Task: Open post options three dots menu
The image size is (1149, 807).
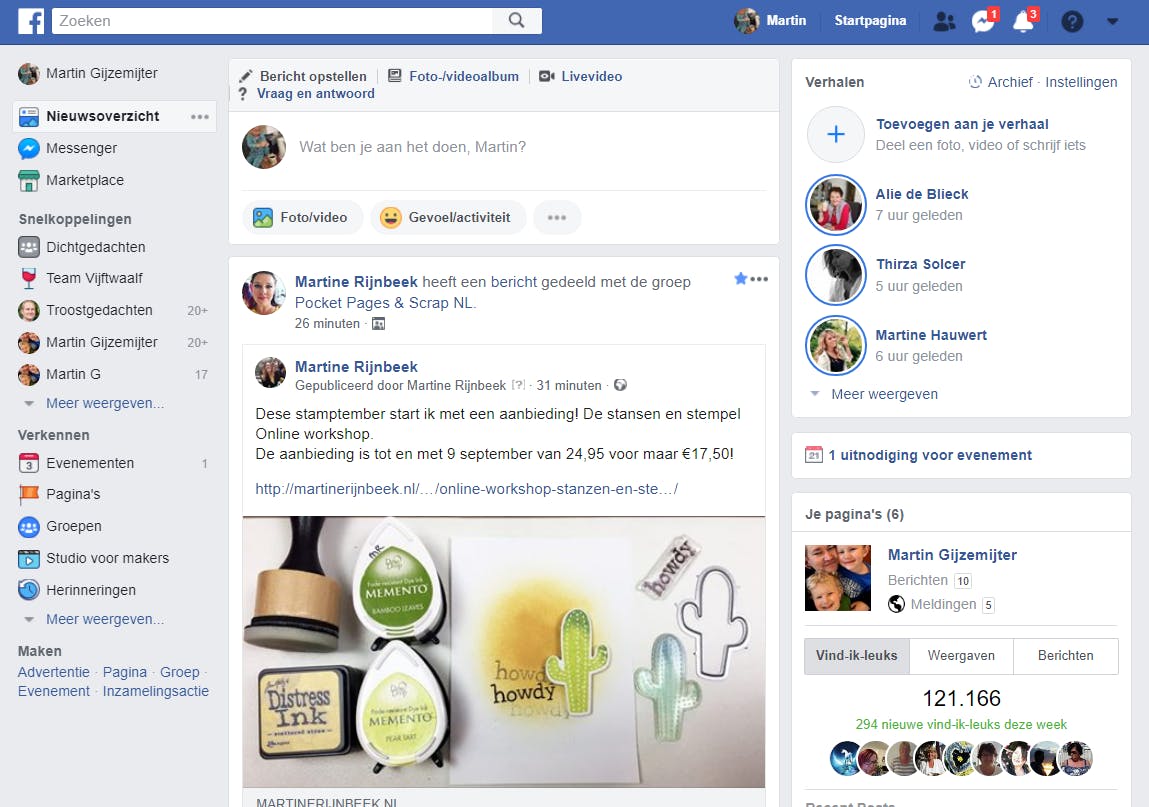Action: click(x=759, y=279)
